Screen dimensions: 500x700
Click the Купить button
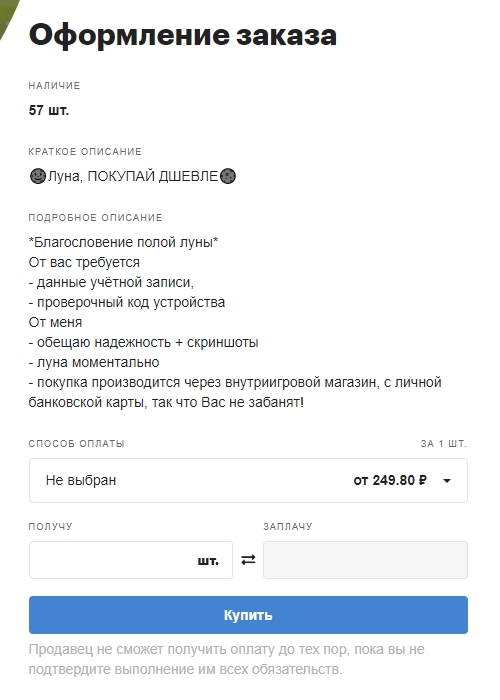tap(248, 615)
